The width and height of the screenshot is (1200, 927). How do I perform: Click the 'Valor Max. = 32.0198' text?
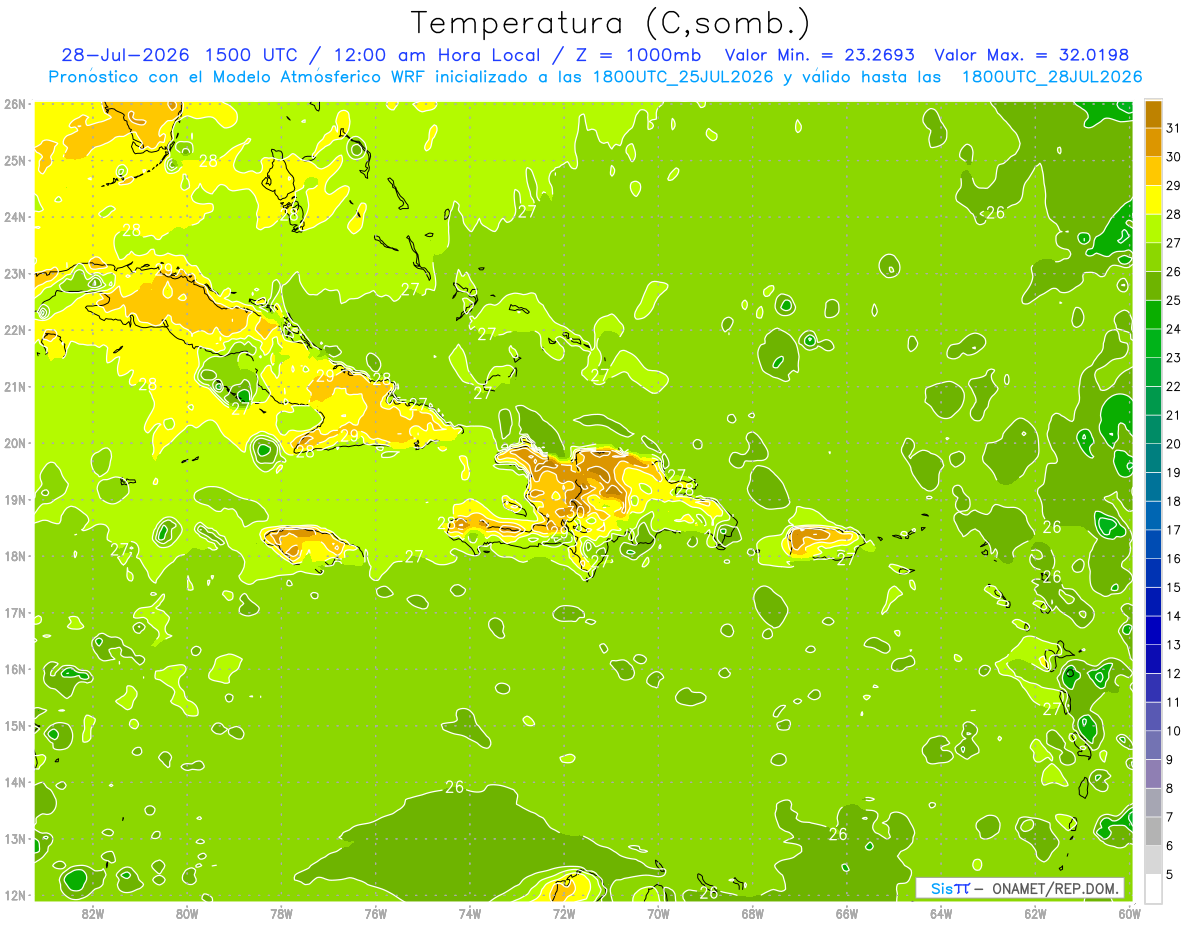coord(1033,55)
